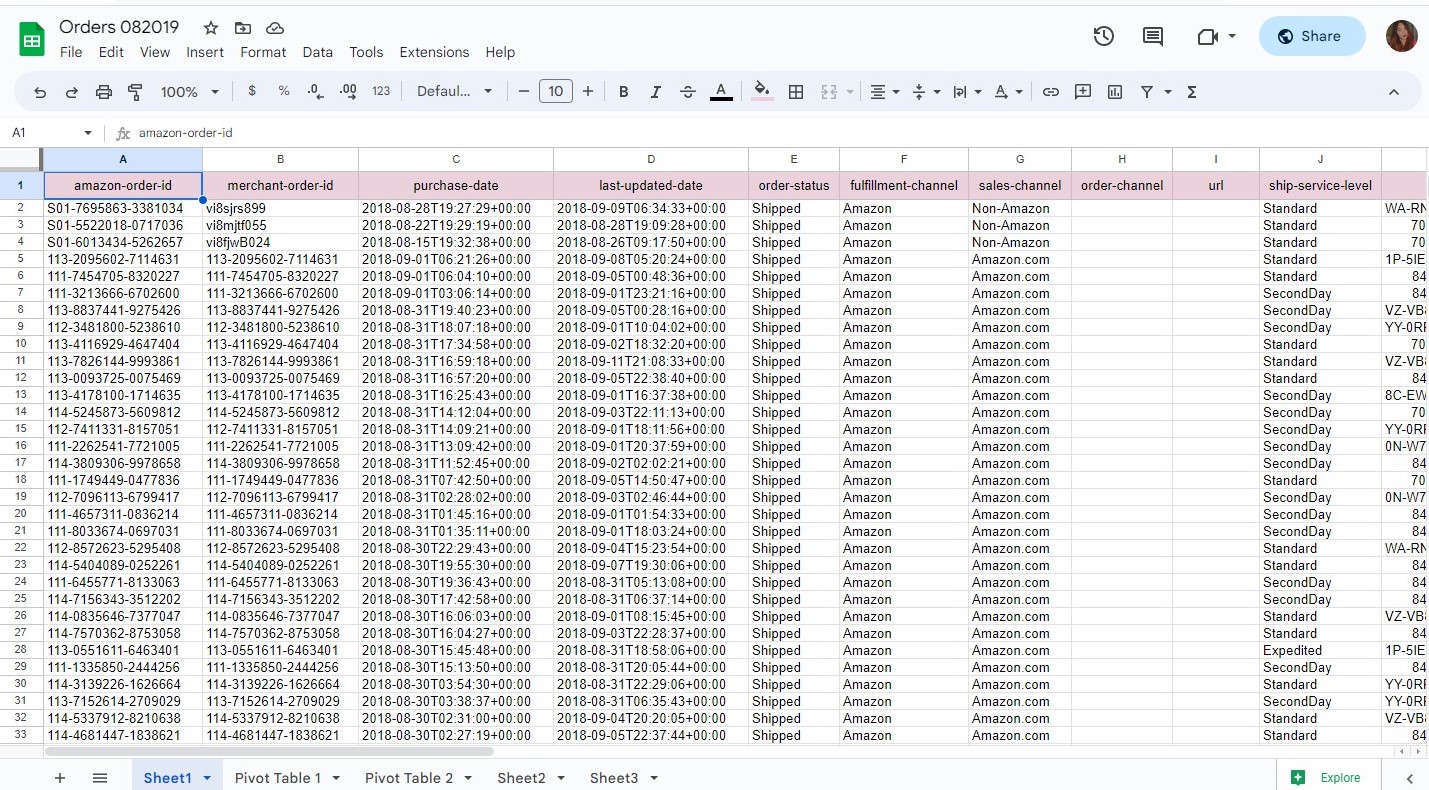Open the zoom level dropdown
The height and width of the screenshot is (790, 1429).
tap(190, 92)
